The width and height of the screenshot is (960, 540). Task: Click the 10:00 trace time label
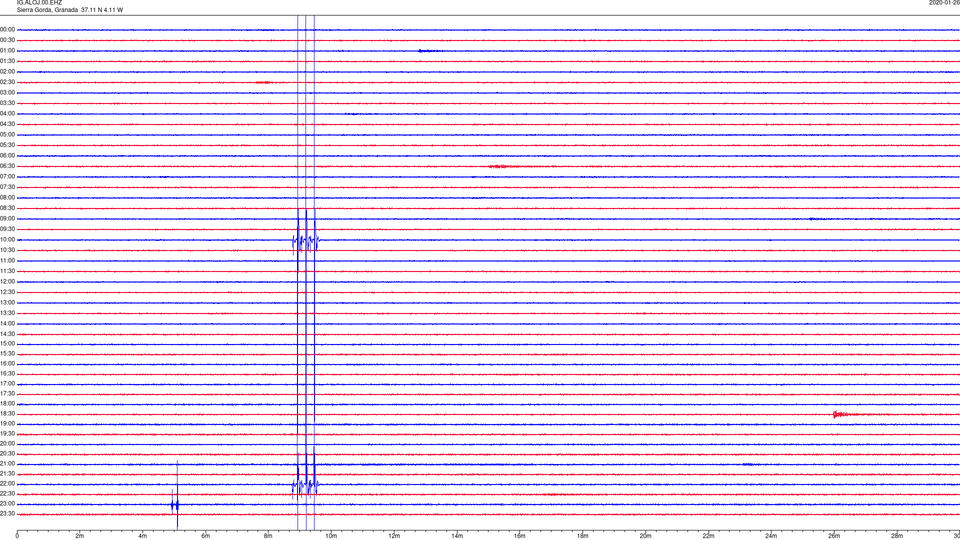7,239
